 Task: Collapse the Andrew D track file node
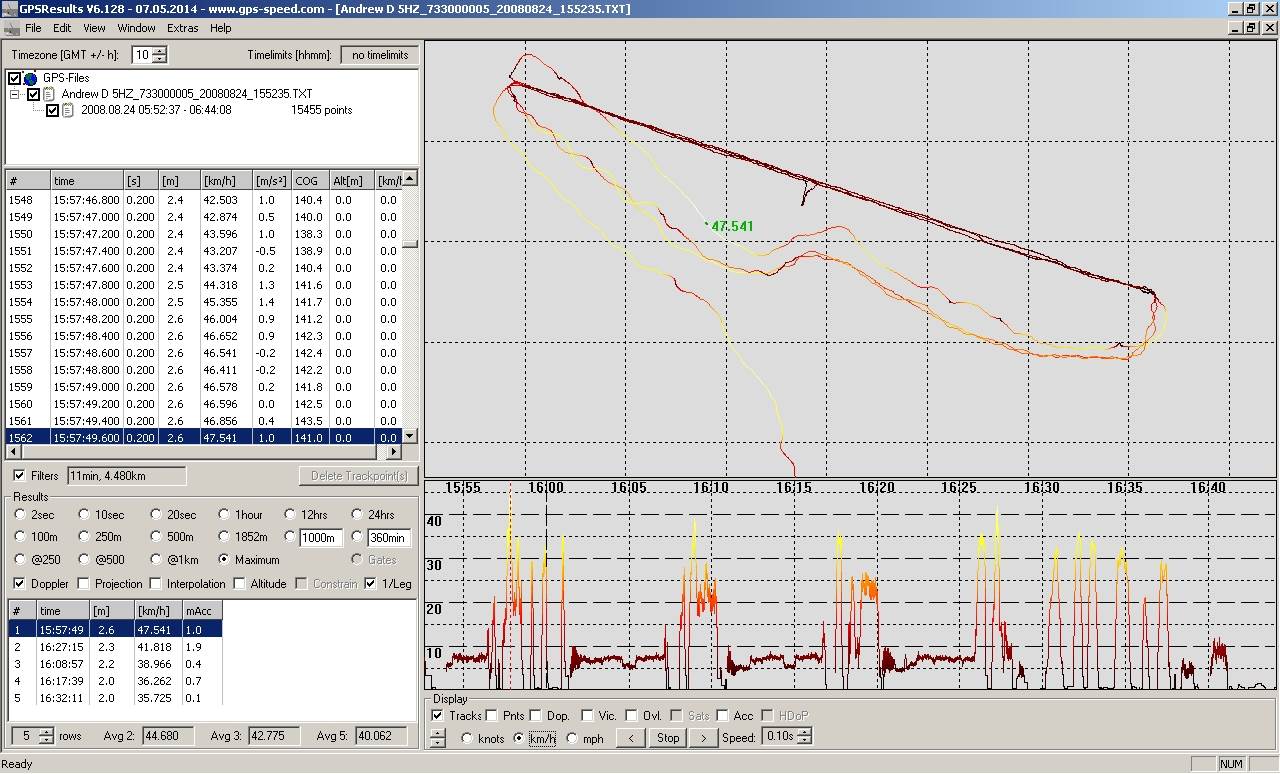15,94
